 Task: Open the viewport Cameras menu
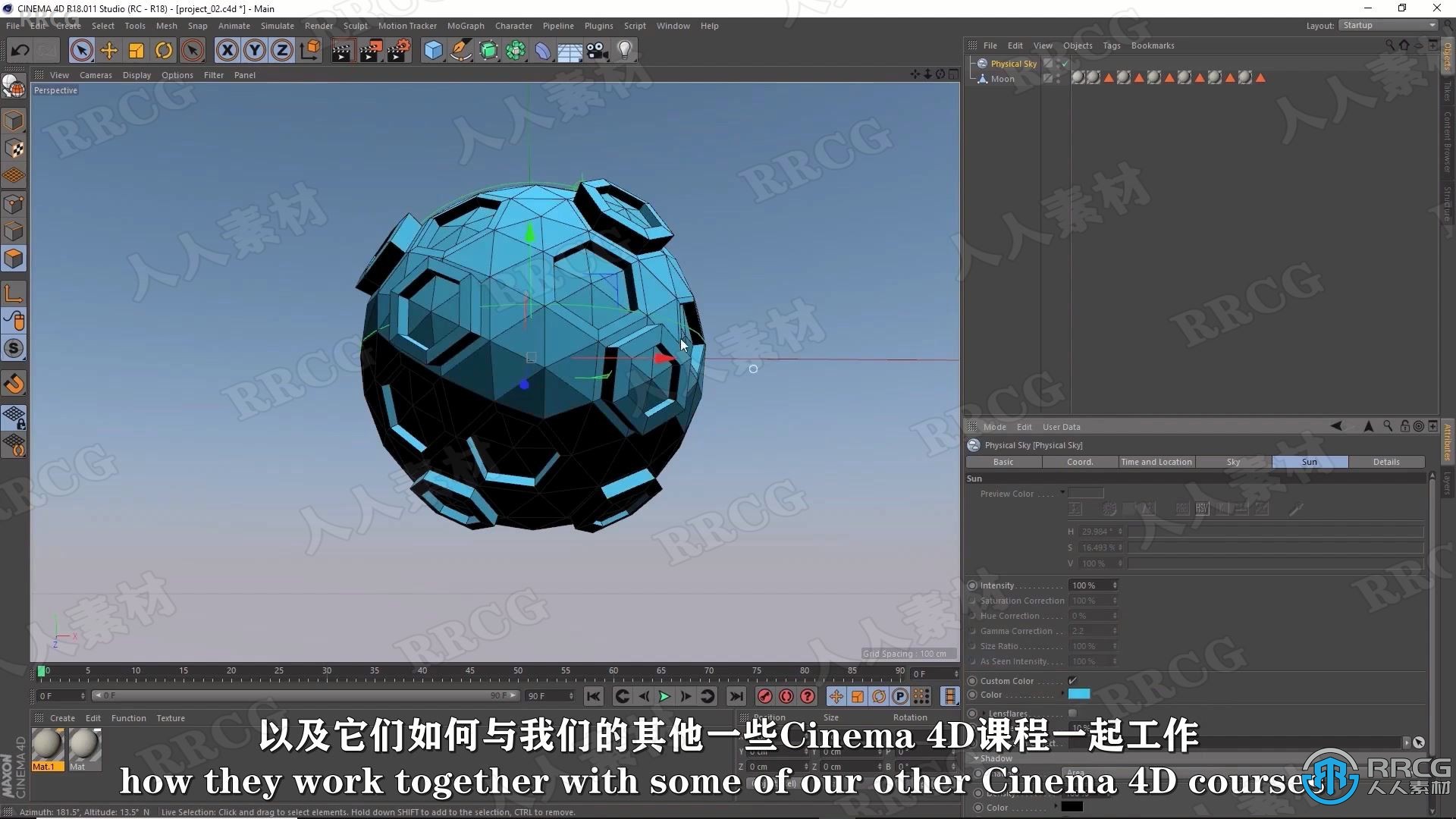(96, 75)
